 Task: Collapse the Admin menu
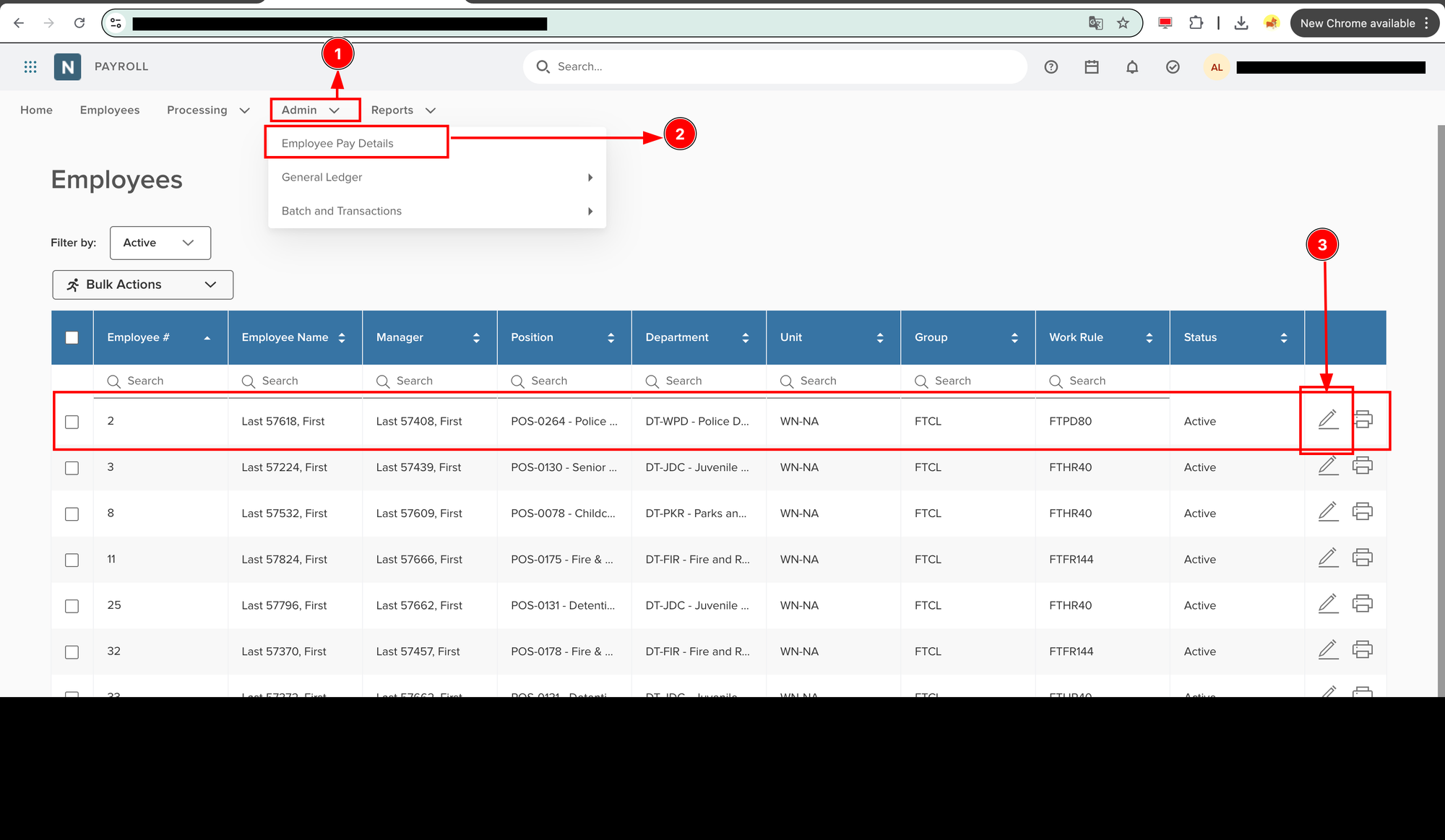pyautogui.click(x=311, y=110)
